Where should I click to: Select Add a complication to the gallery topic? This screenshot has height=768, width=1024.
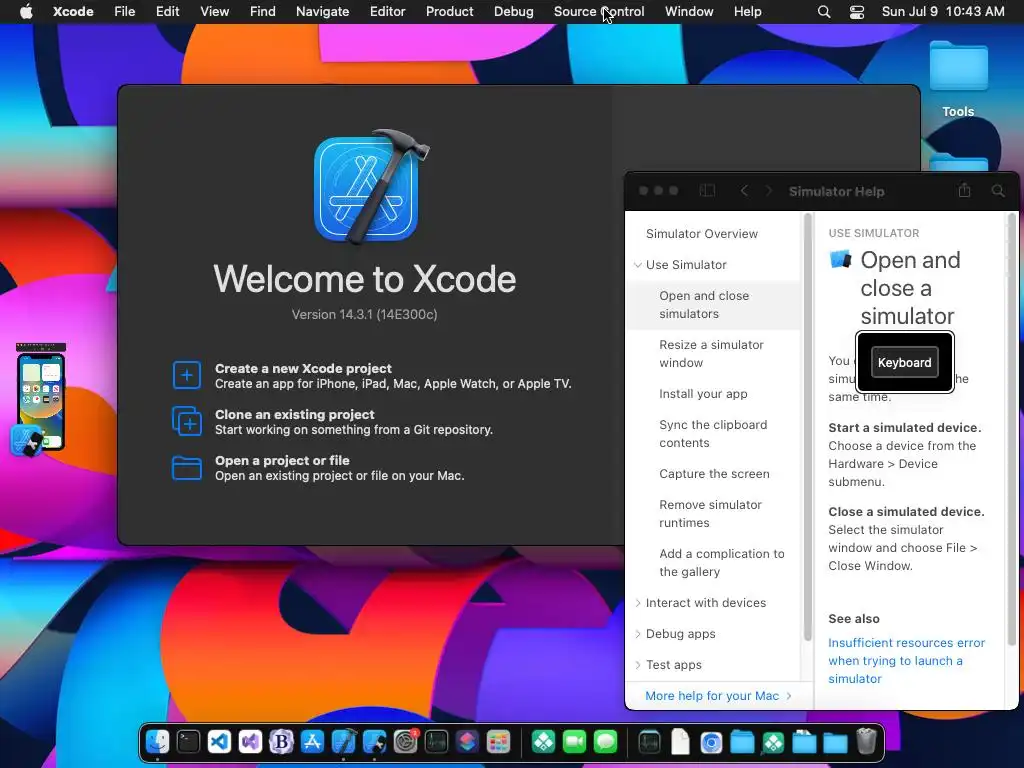(x=722, y=562)
